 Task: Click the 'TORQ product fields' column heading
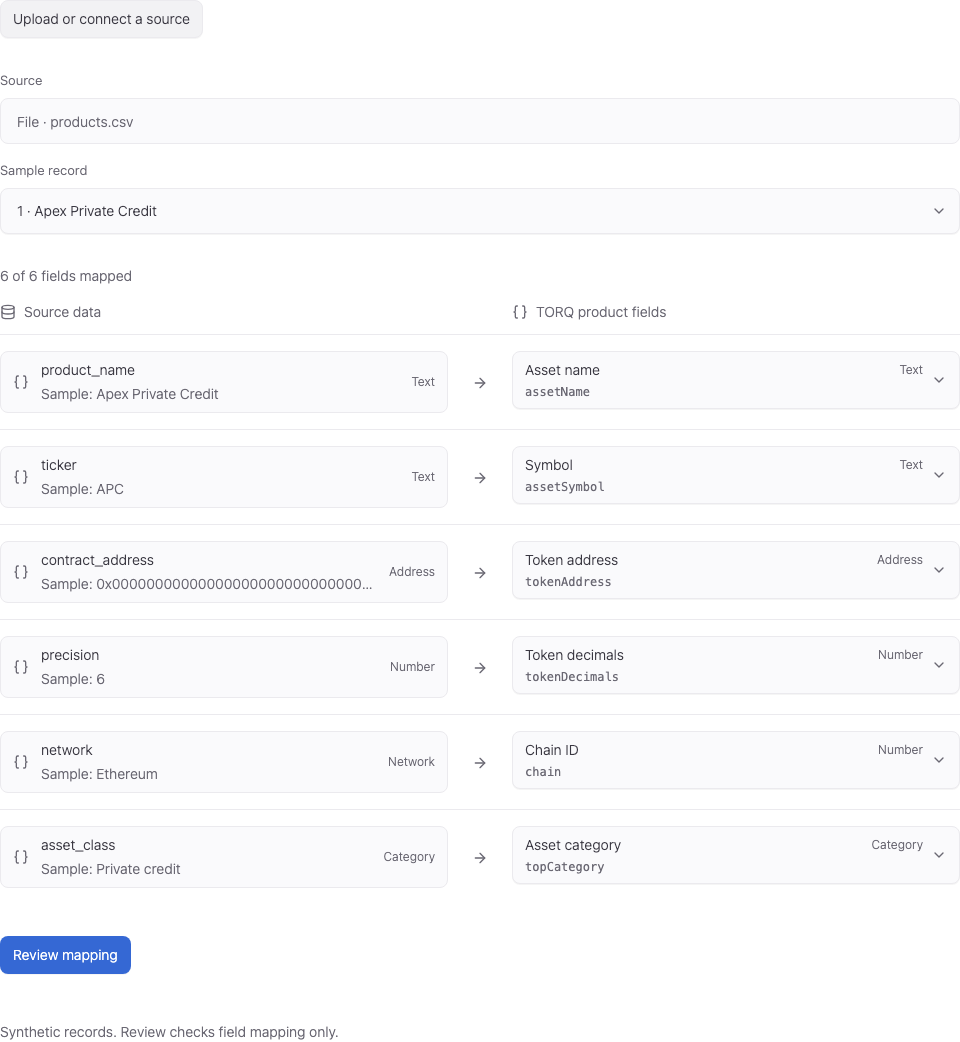(x=601, y=312)
